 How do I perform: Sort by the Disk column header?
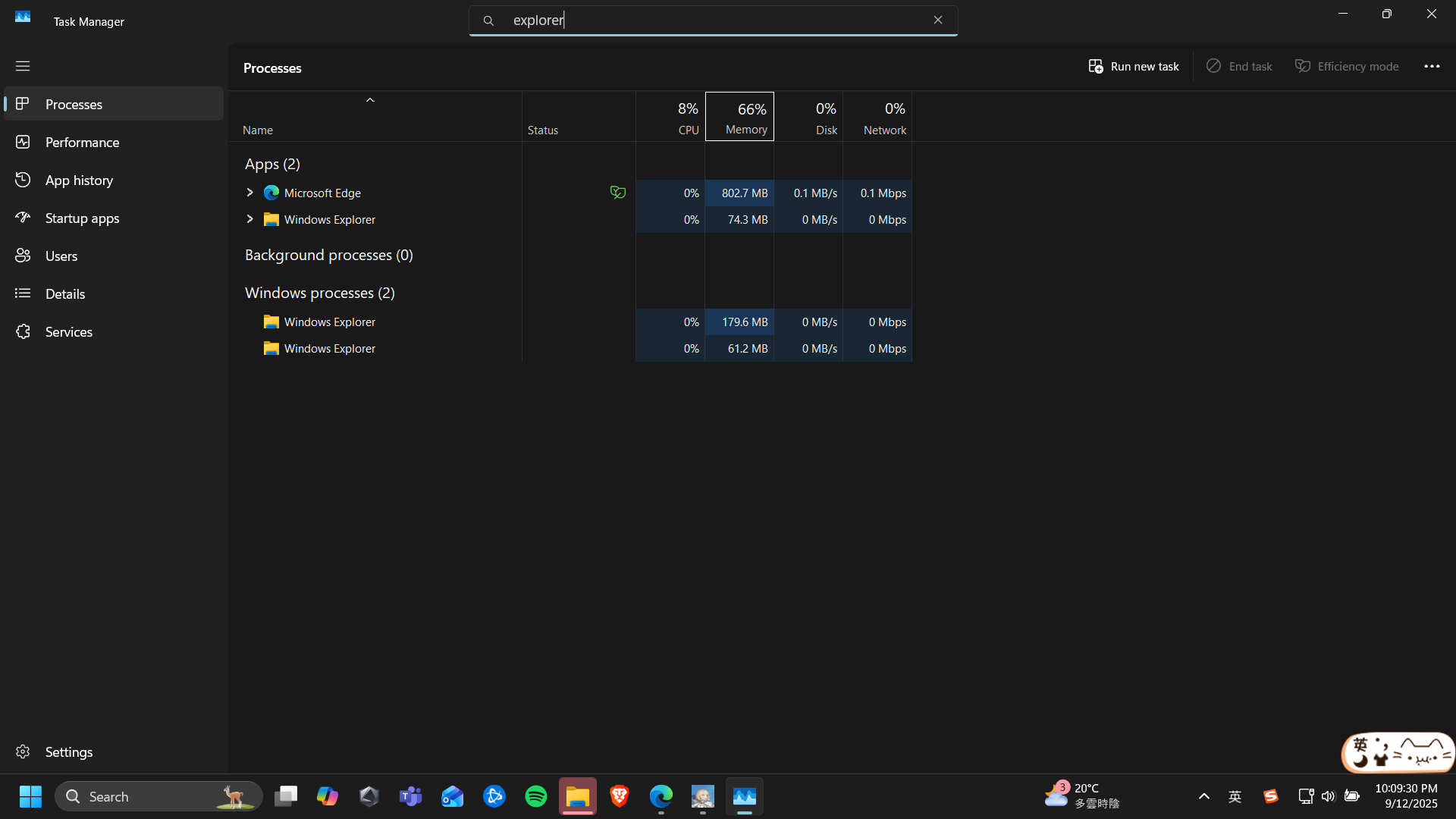[x=808, y=117]
